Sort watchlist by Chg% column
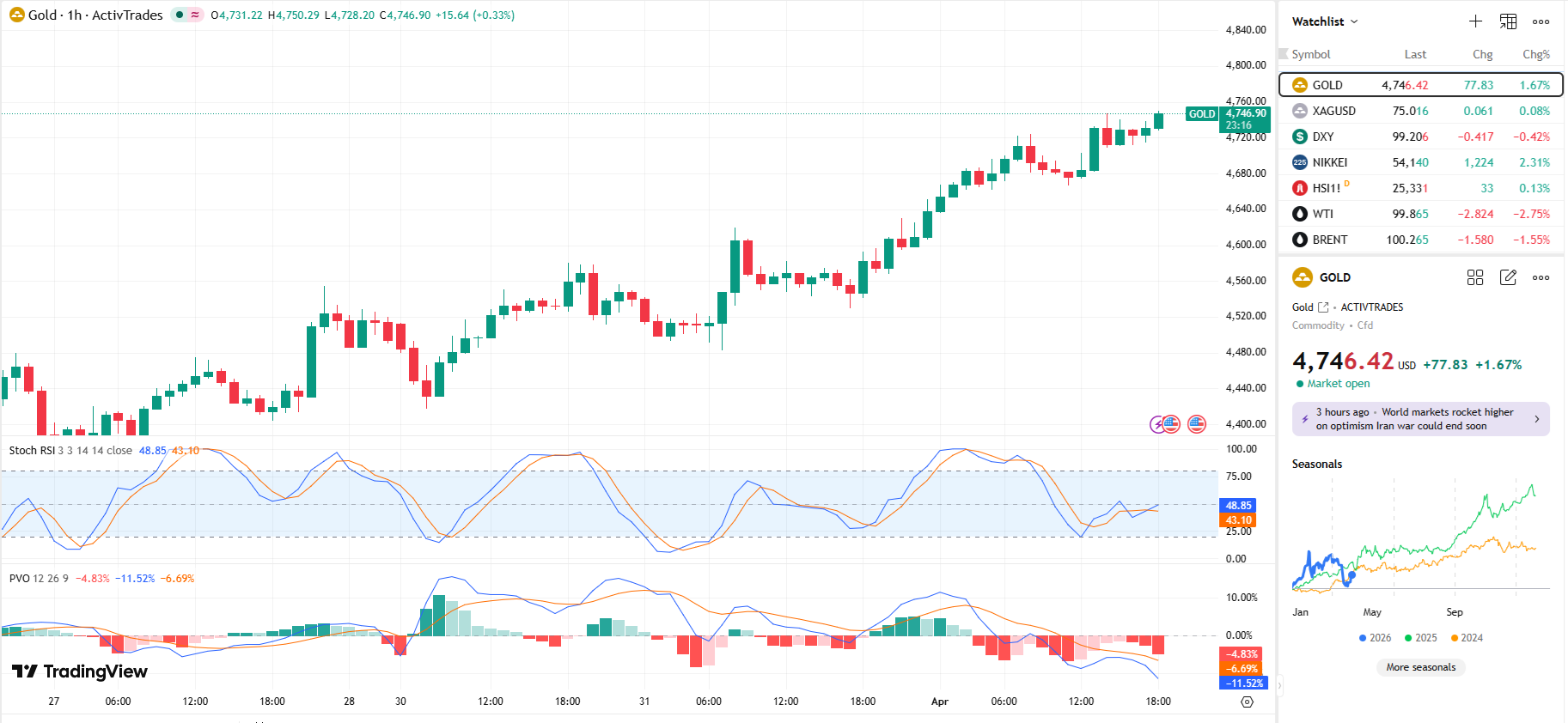1568x723 pixels. pyautogui.click(x=1535, y=54)
